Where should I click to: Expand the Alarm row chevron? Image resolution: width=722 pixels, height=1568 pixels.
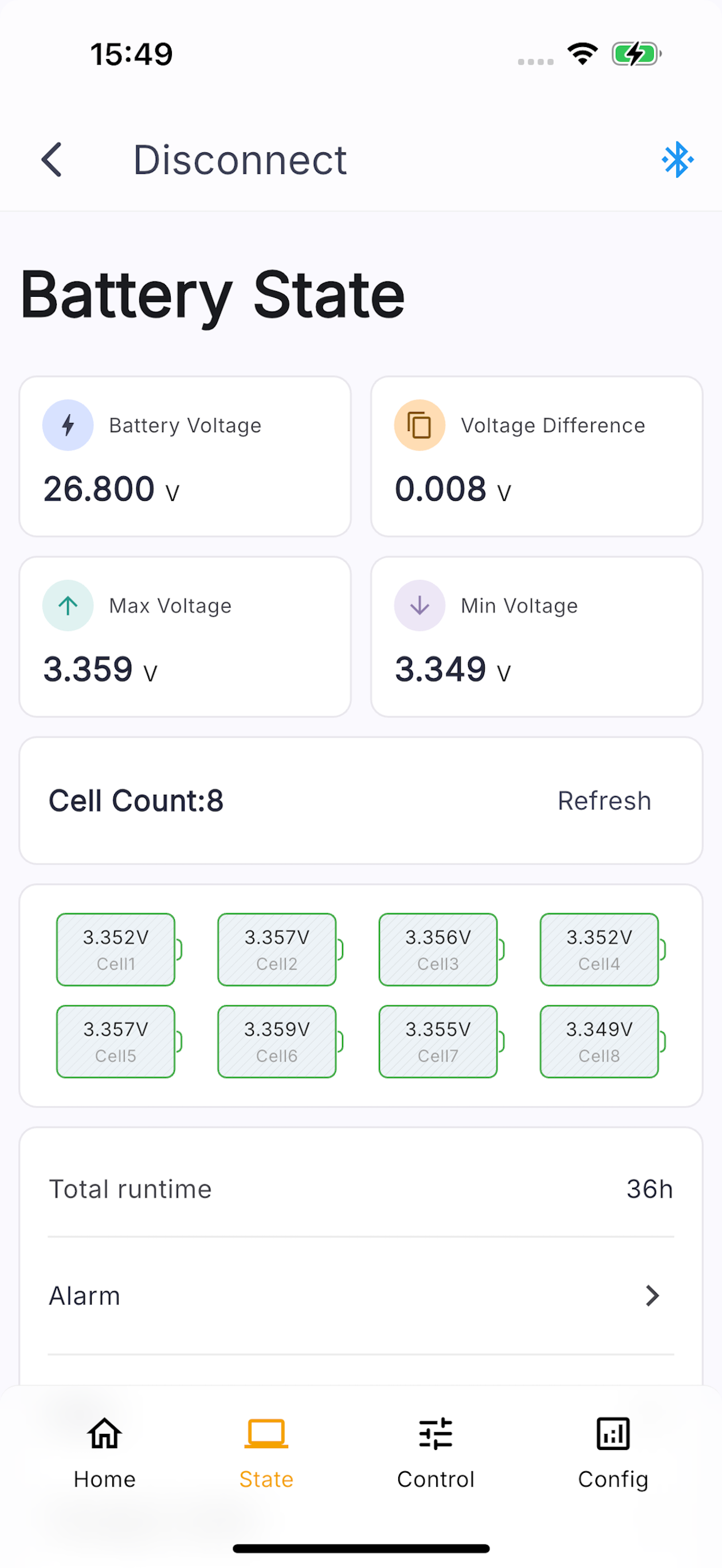(652, 1295)
